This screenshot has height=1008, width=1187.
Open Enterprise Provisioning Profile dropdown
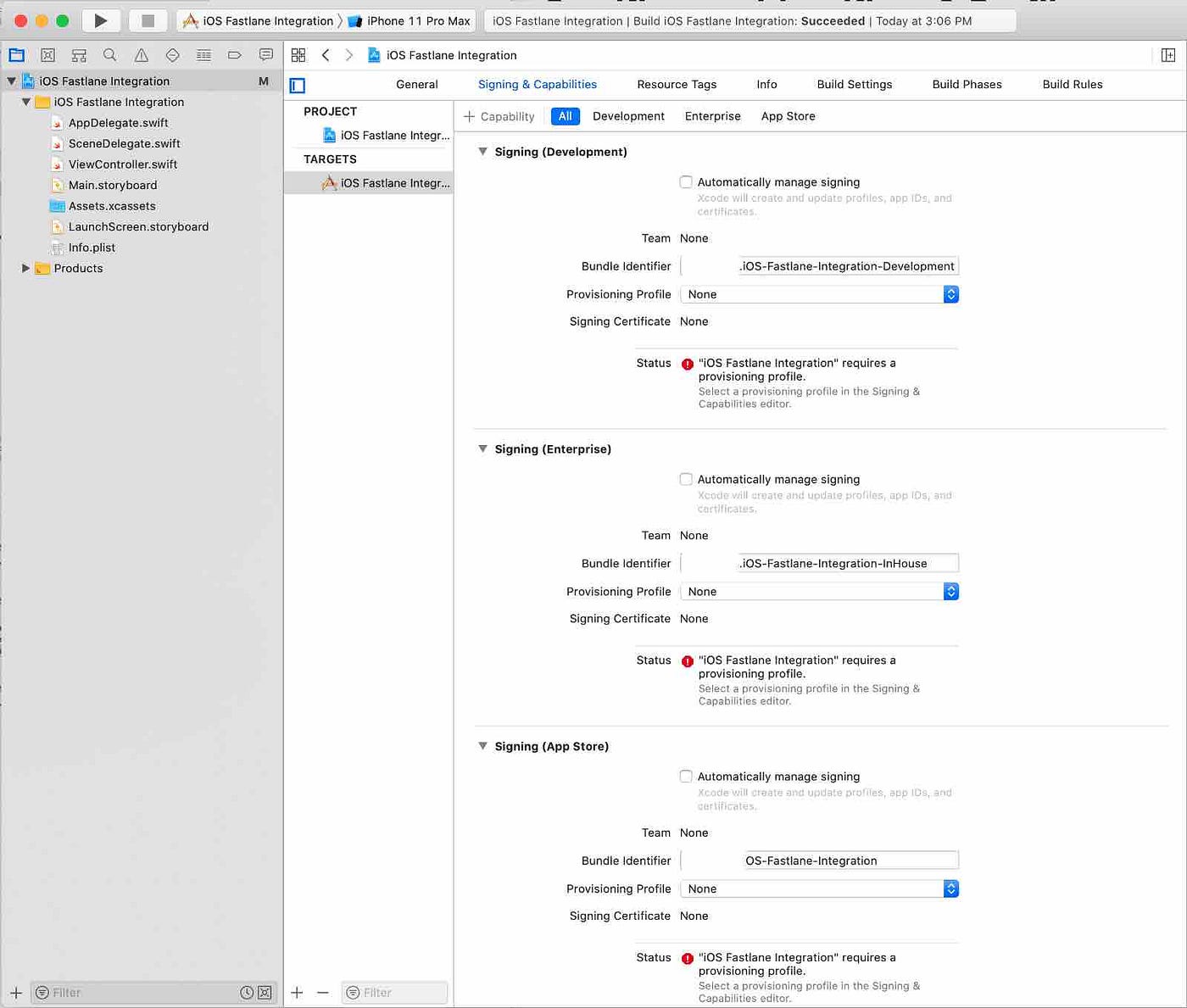tap(819, 592)
